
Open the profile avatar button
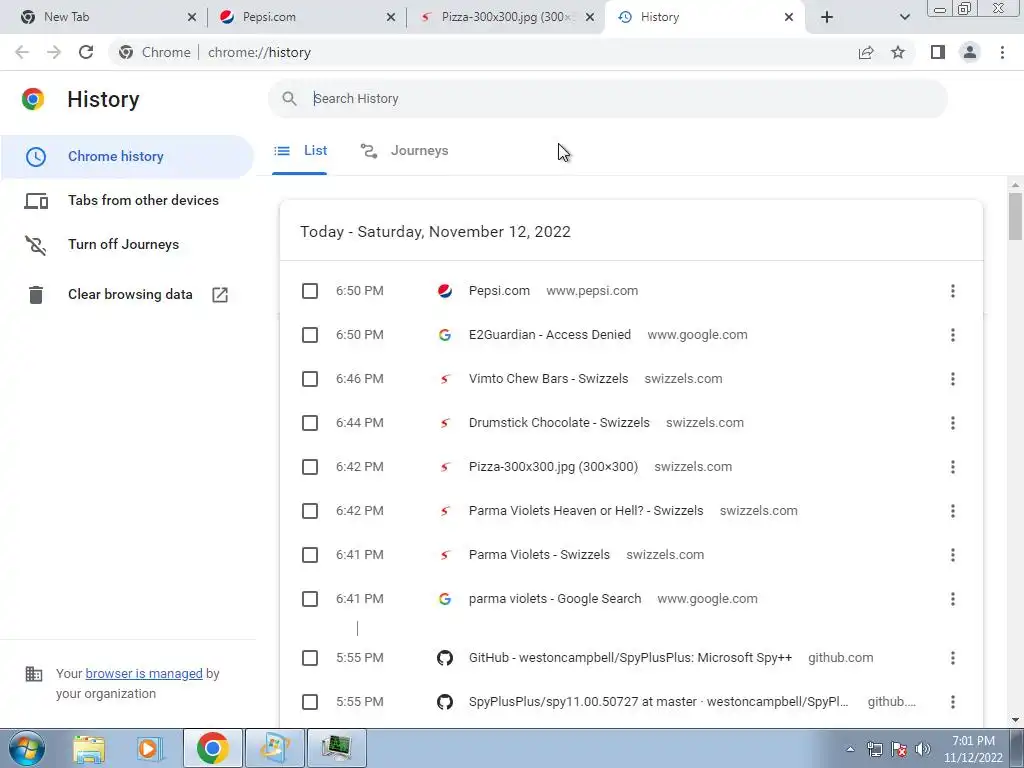(970, 52)
